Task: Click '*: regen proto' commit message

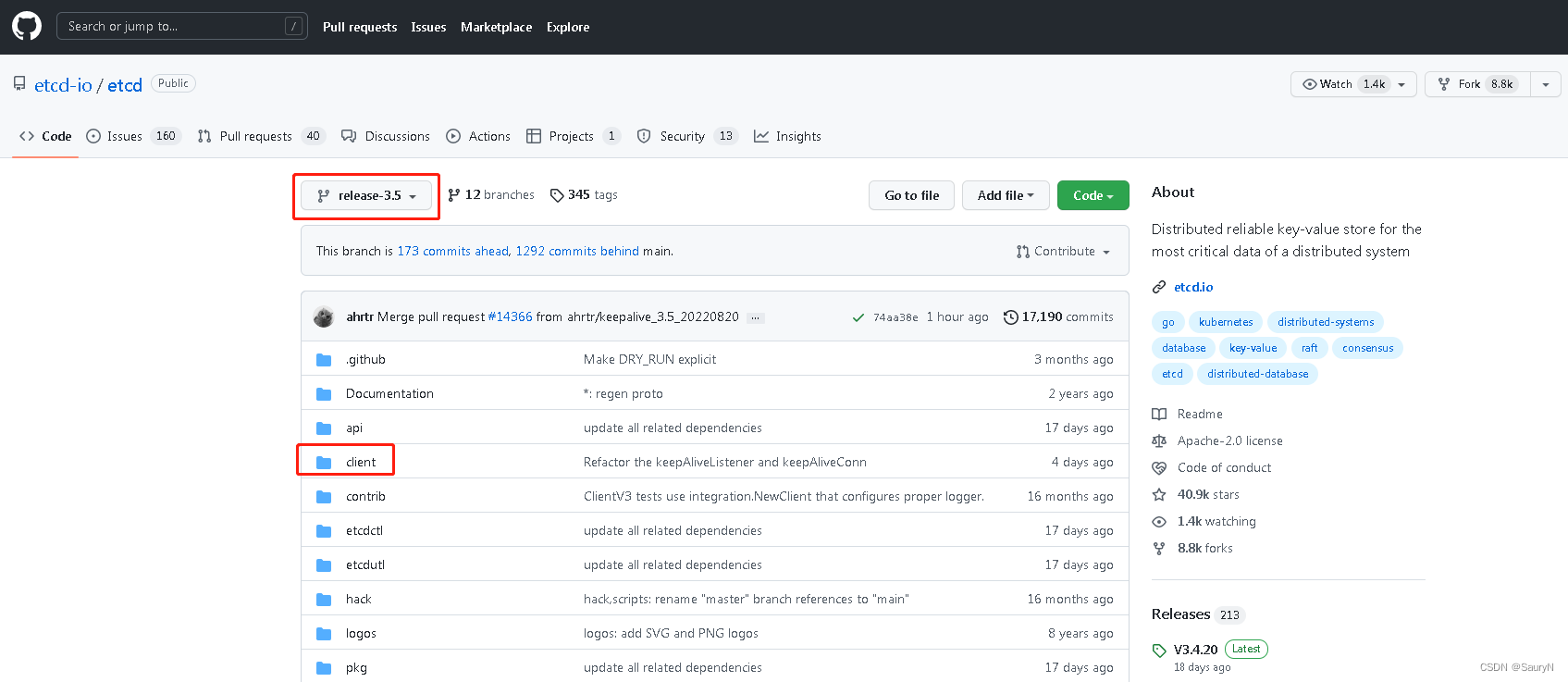Action: [x=623, y=394]
